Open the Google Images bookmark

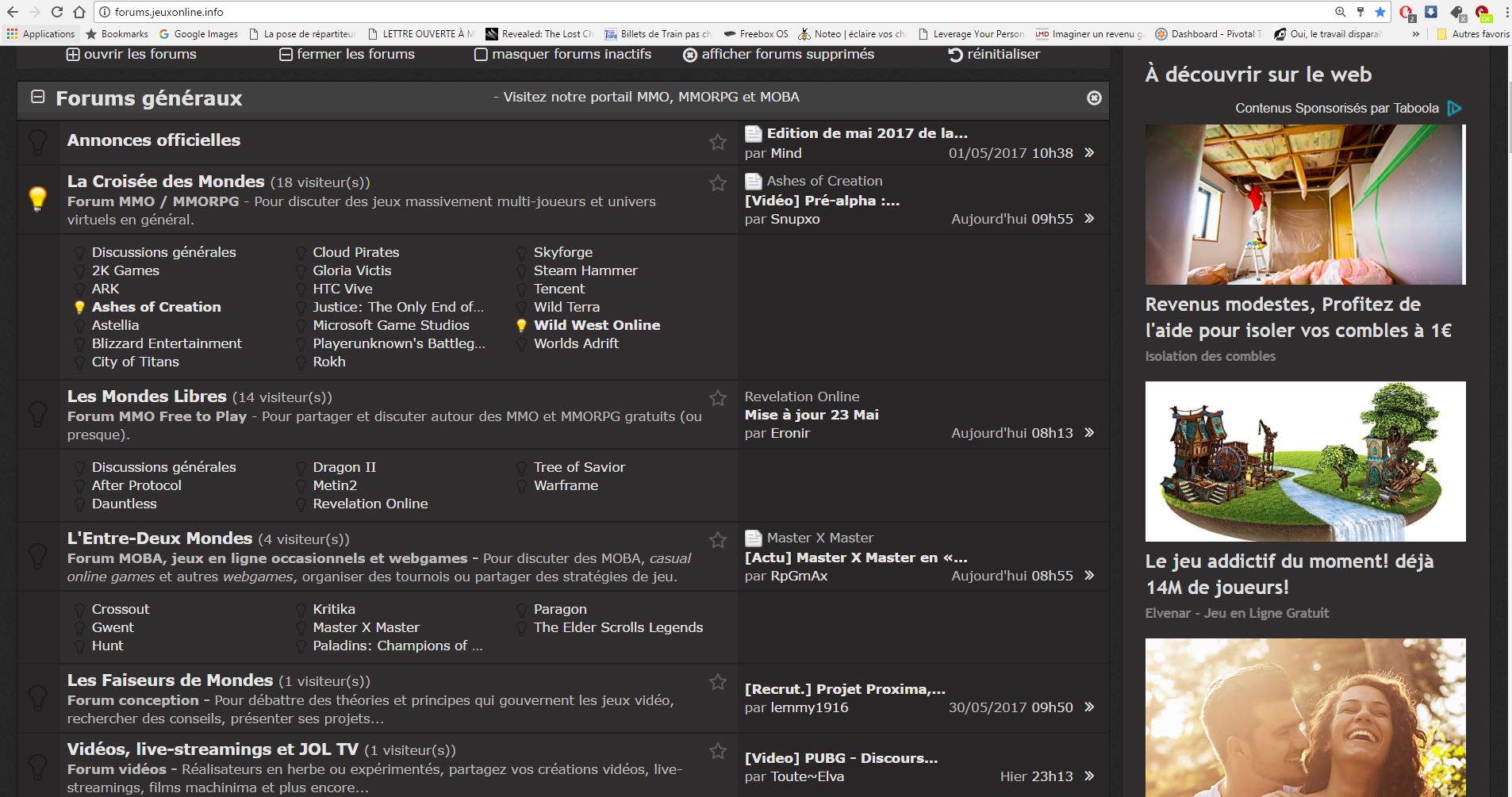pos(198,34)
